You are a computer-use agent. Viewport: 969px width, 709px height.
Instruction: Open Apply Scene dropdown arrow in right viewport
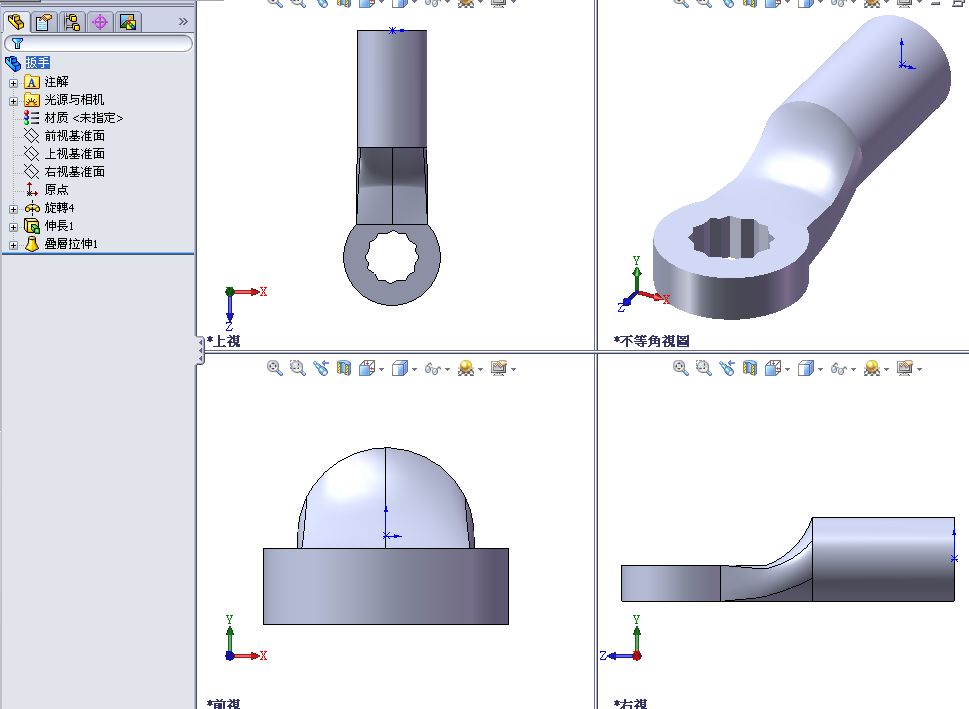click(x=886, y=370)
